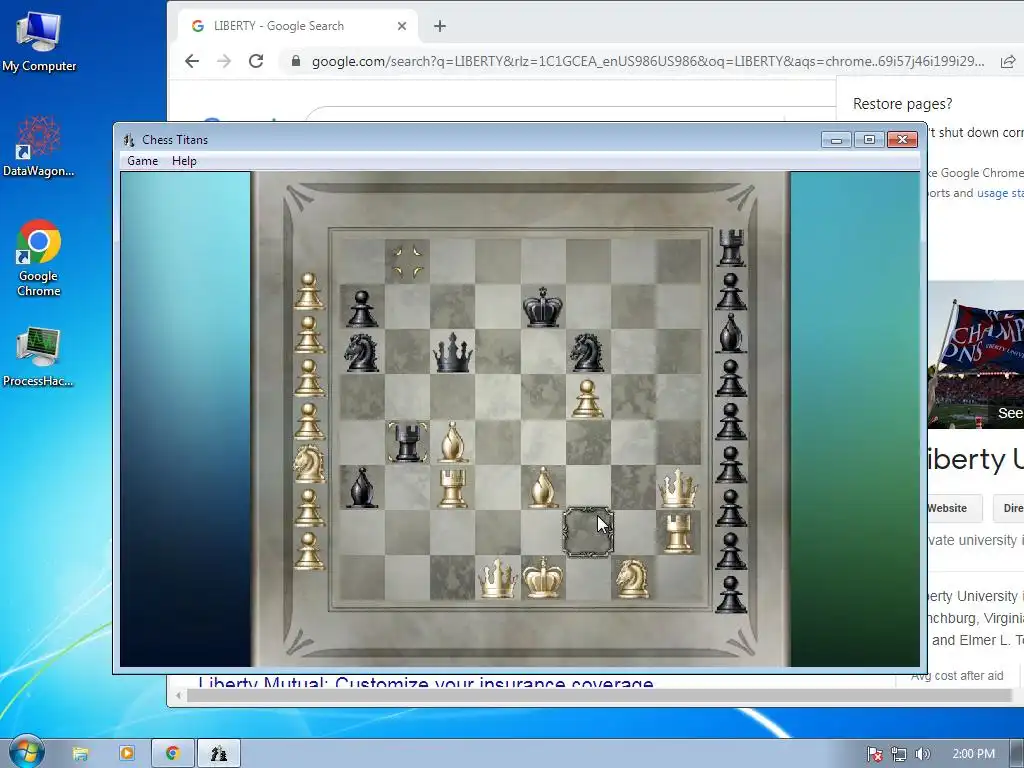Click the captured black bishop beside the board
Screen dimensions: 1024x768
731,333
